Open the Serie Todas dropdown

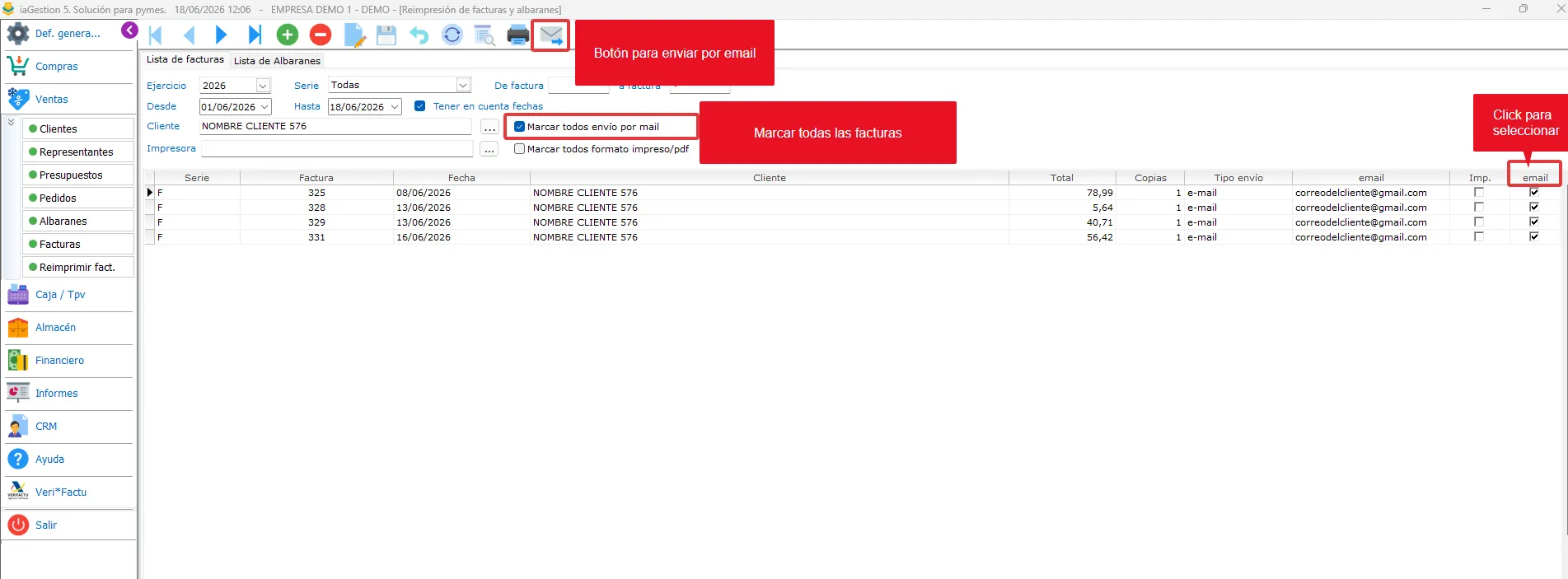[x=463, y=85]
